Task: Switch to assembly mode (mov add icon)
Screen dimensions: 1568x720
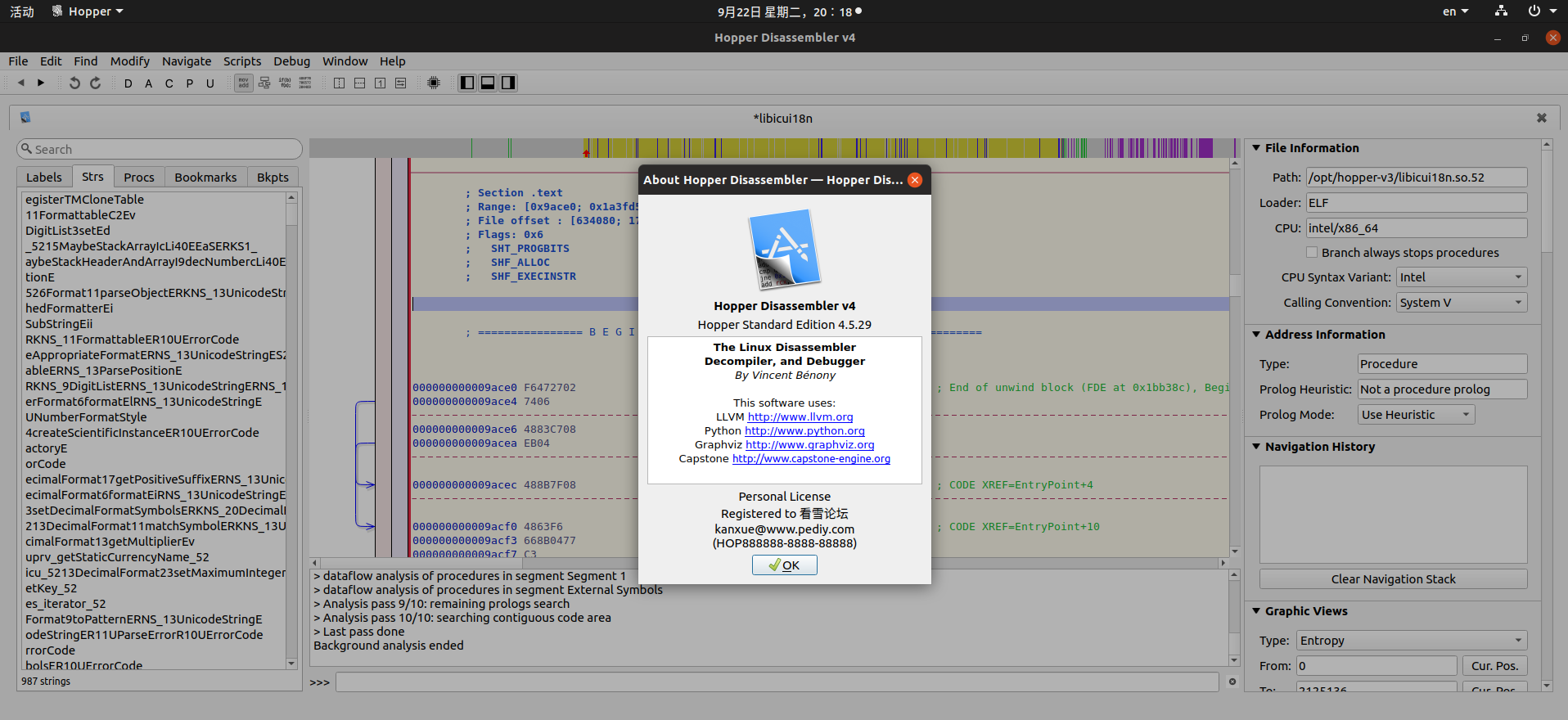Action: [x=244, y=83]
